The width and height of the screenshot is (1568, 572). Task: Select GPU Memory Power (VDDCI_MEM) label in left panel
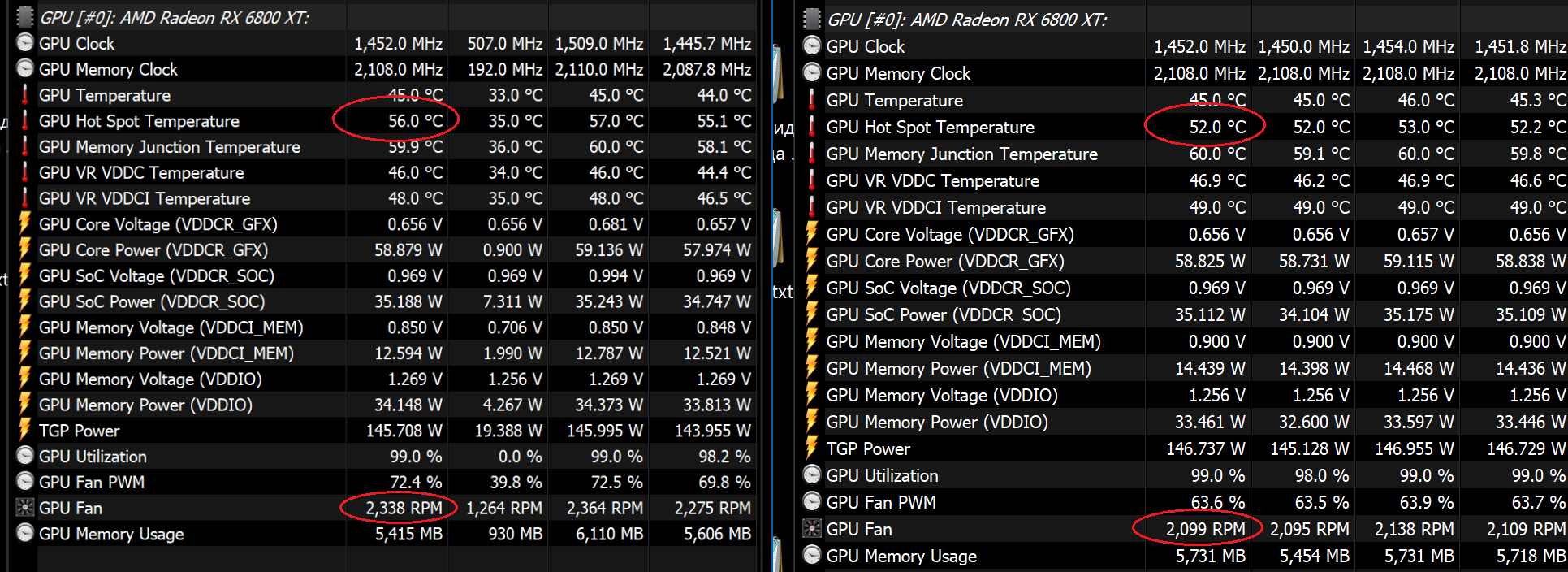[166, 353]
